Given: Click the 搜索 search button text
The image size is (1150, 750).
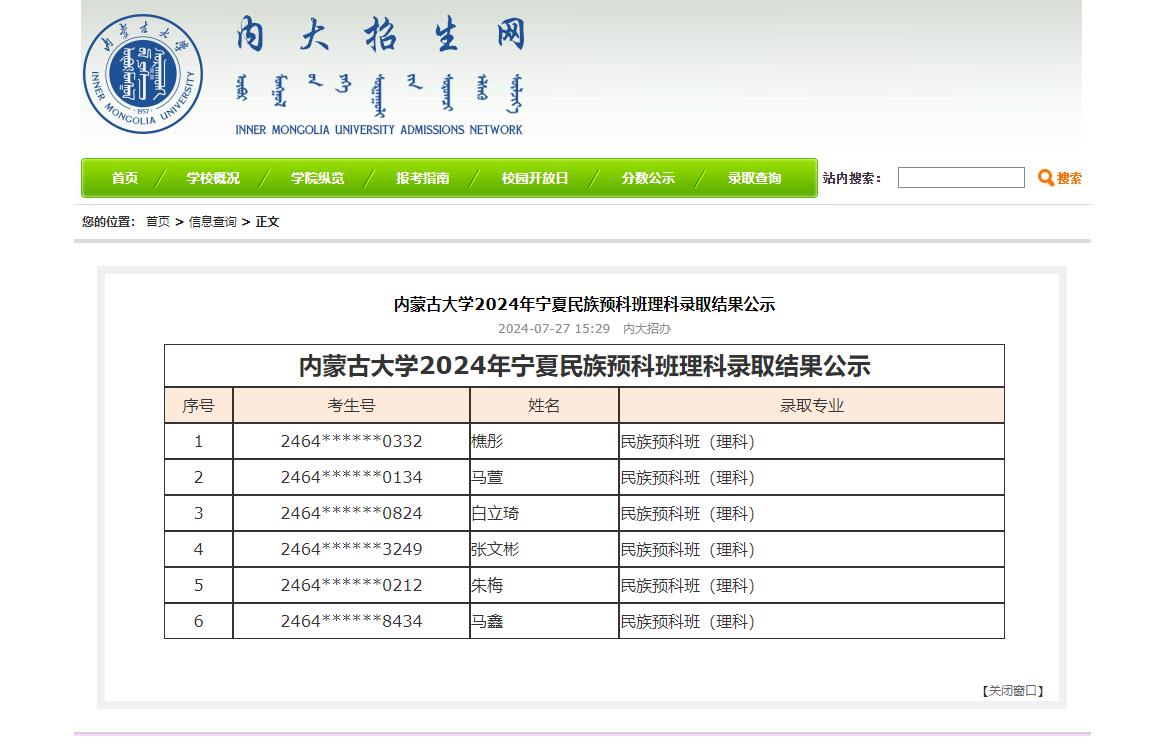Looking at the screenshot, I should (x=1069, y=178).
